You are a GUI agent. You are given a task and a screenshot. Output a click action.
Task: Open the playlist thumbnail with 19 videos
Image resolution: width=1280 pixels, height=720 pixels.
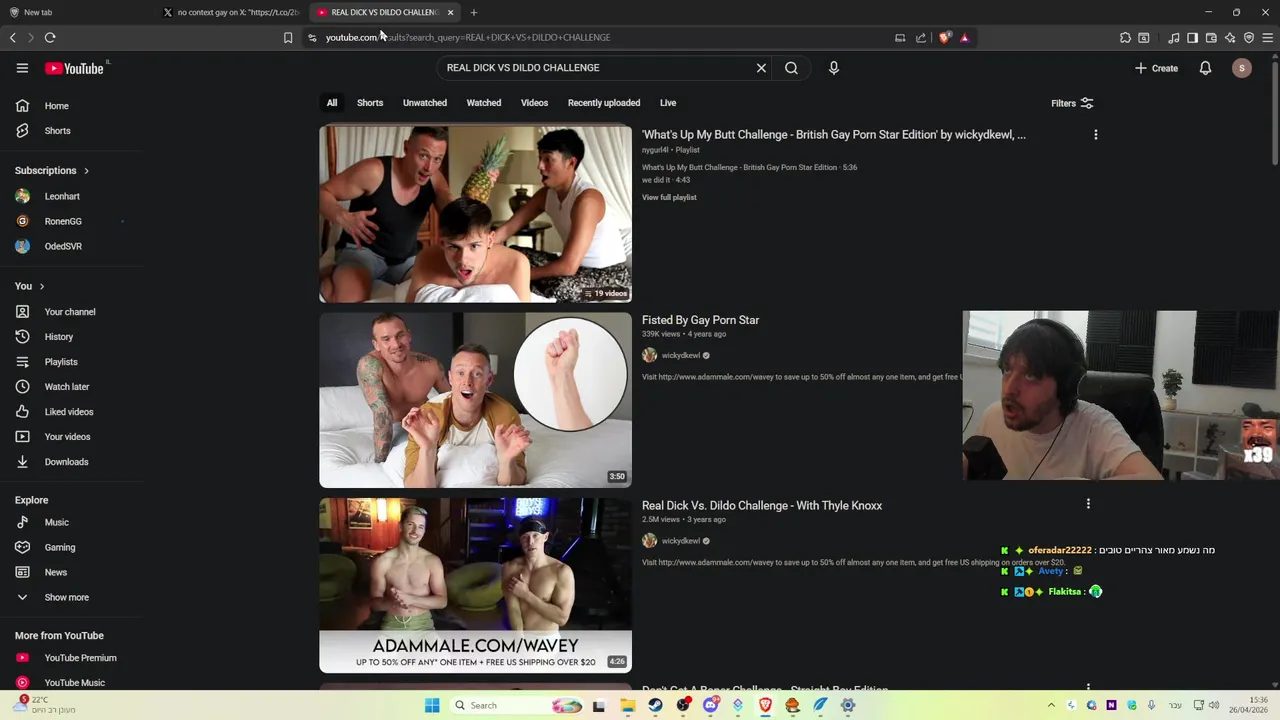(x=475, y=213)
